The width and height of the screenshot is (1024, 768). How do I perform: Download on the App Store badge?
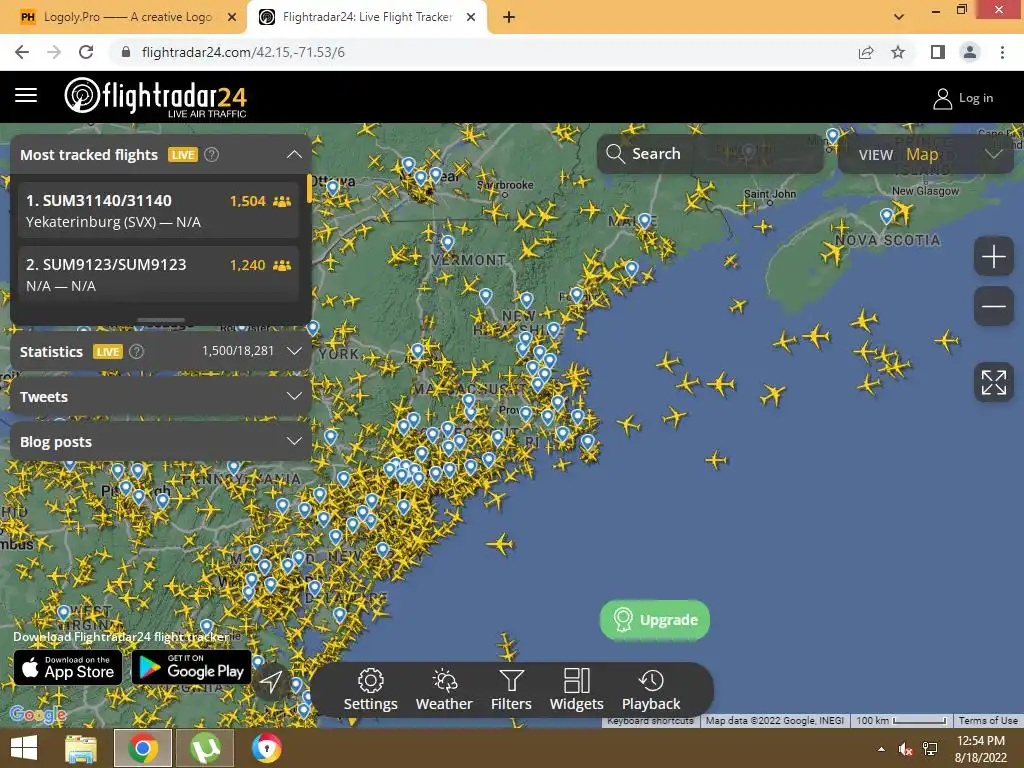68,667
